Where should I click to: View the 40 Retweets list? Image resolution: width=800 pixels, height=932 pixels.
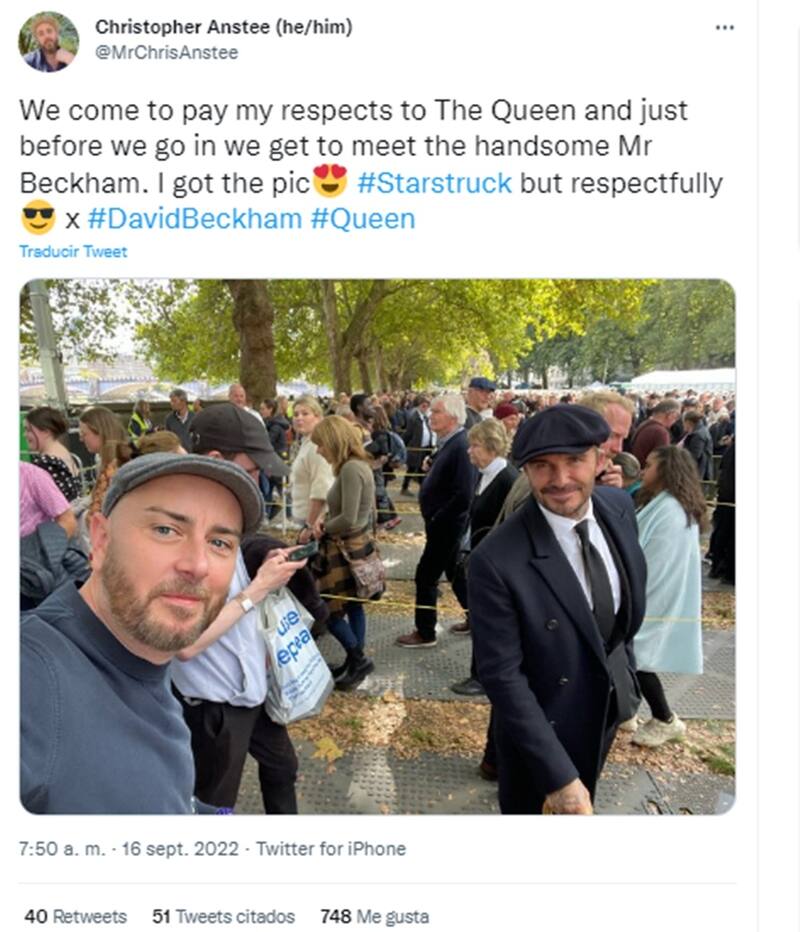[75, 916]
